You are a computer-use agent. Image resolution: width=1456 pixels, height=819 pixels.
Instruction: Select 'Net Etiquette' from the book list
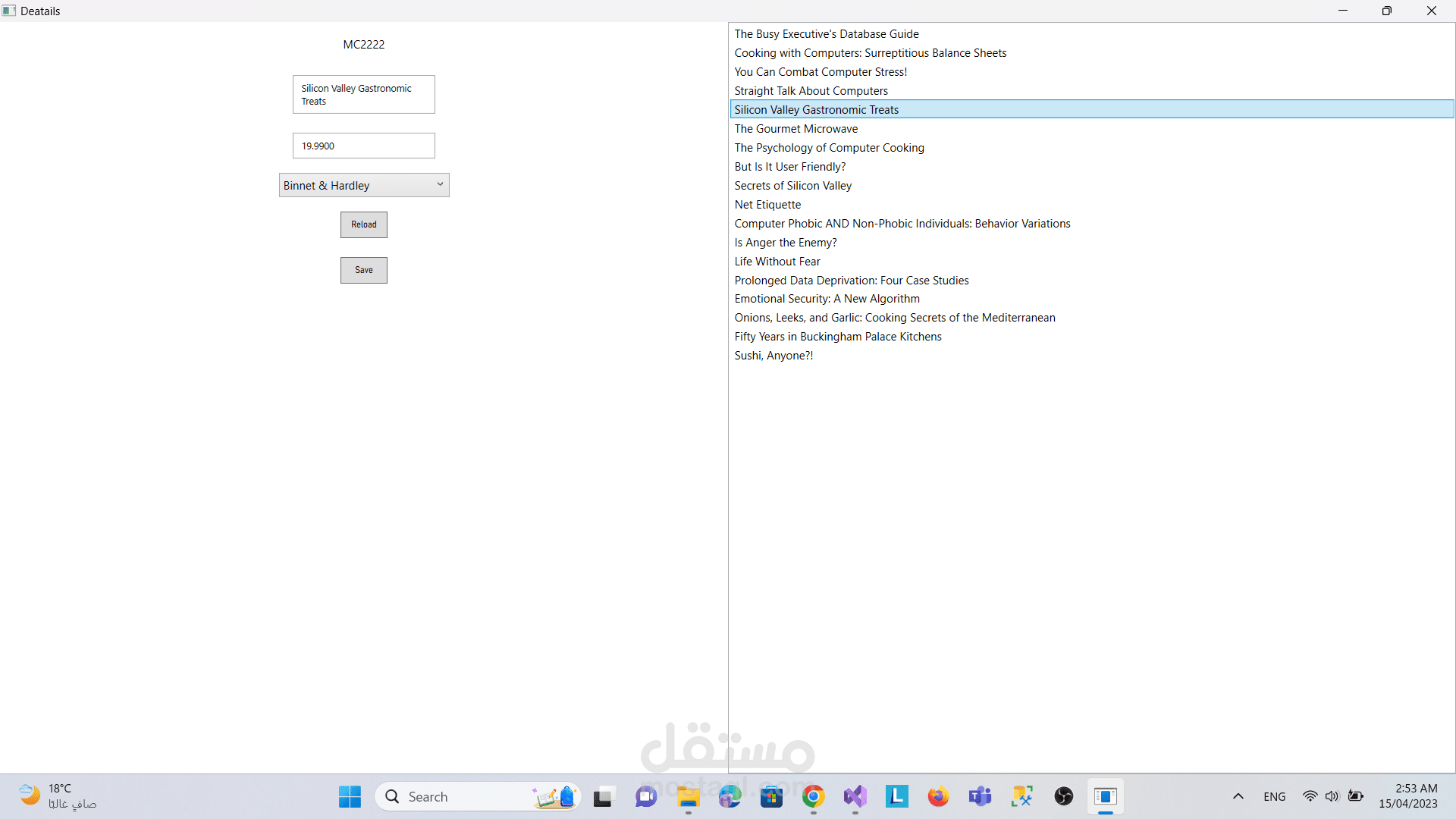pyautogui.click(x=767, y=205)
